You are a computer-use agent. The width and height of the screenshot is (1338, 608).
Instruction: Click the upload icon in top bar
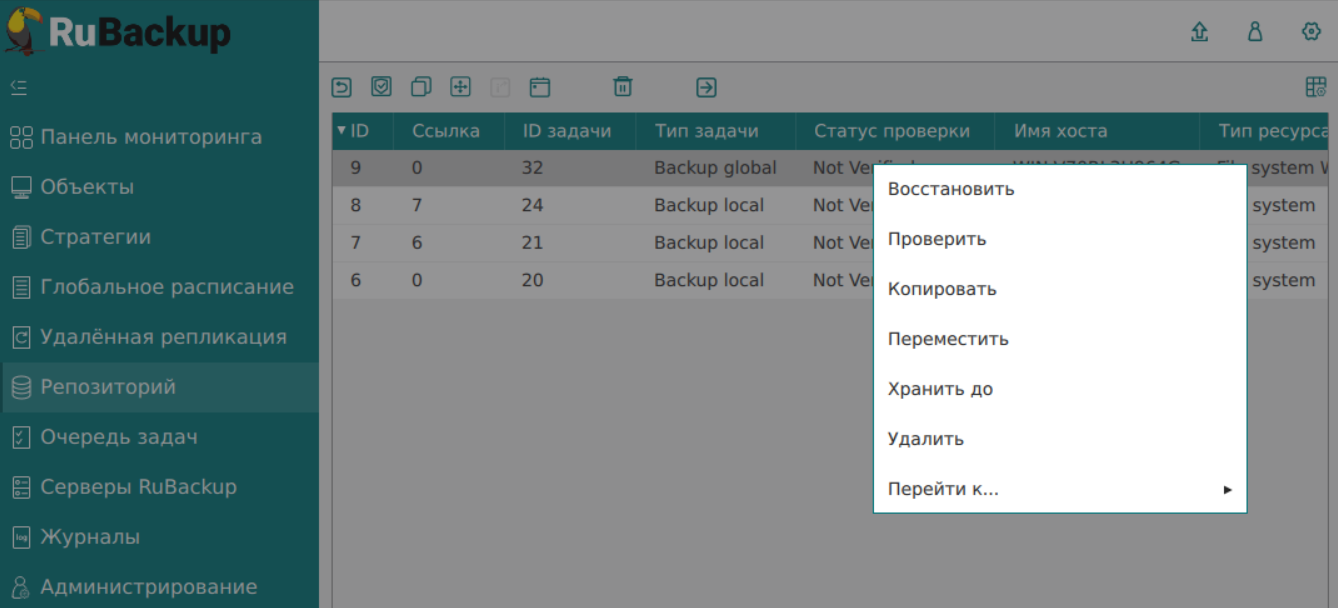tap(1199, 32)
